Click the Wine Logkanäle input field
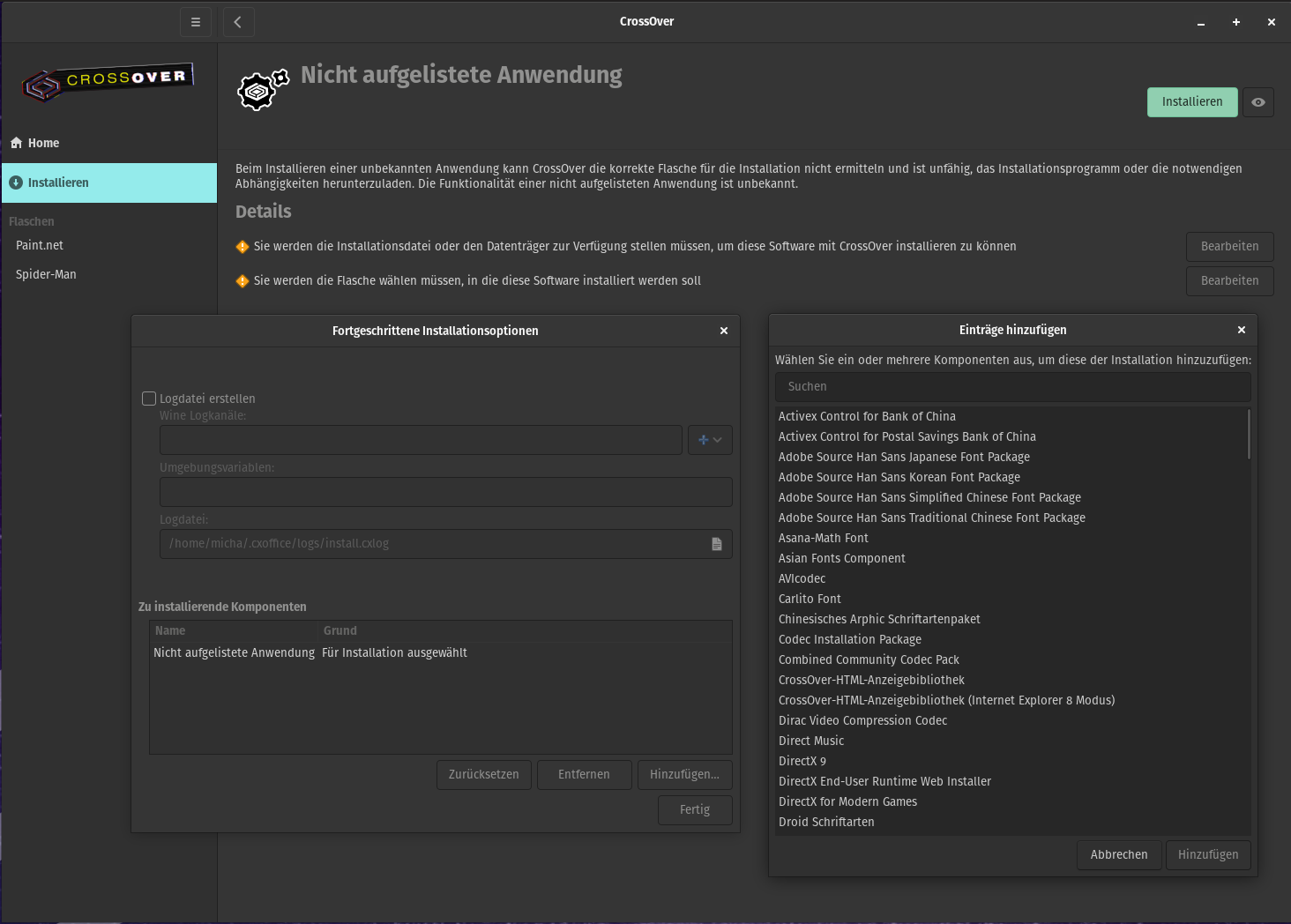 tap(422, 440)
